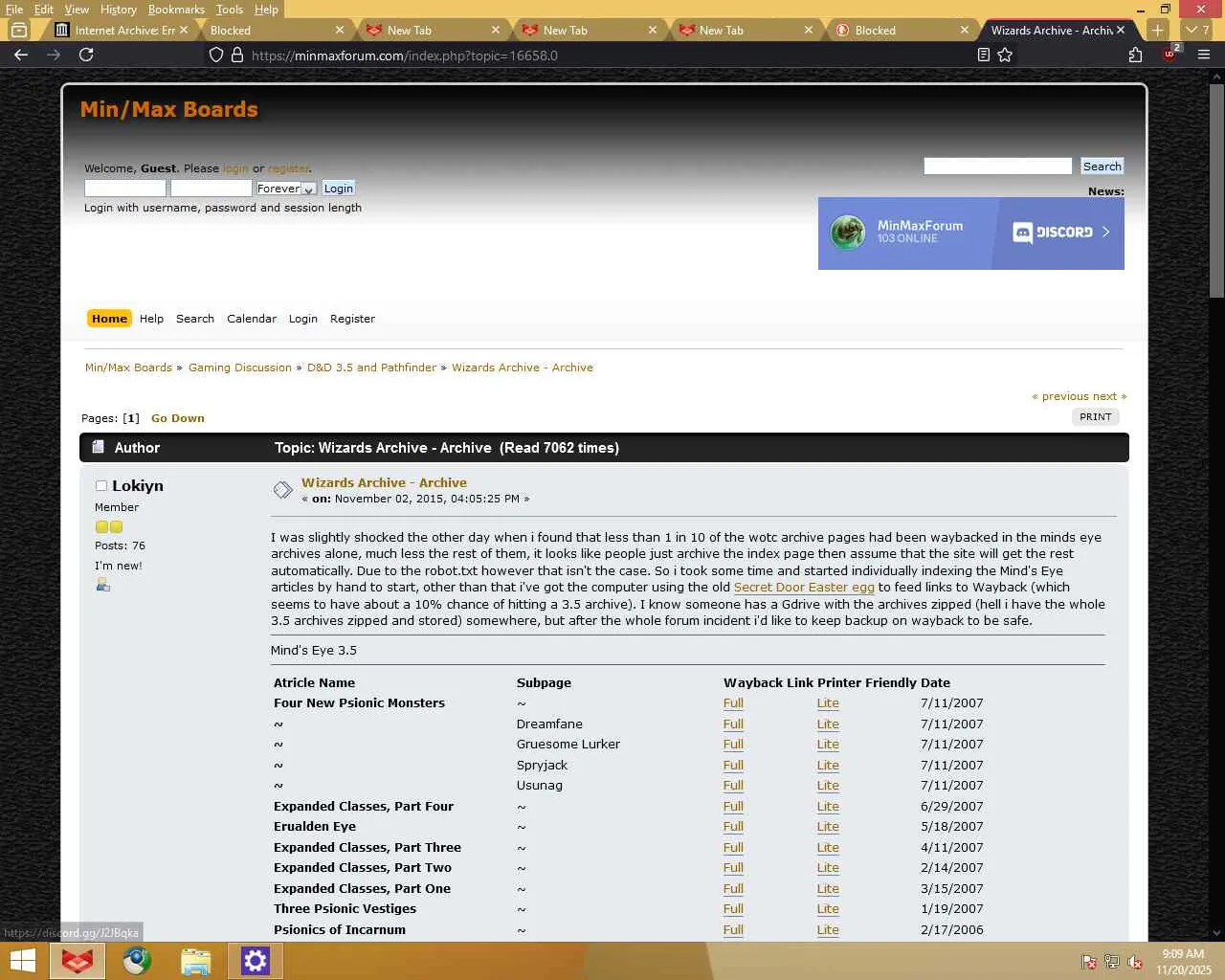Image resolution: width=1225 pixels, height=980 pixels.
Task: Select the forum Home menu item
Action: point(109,319)
